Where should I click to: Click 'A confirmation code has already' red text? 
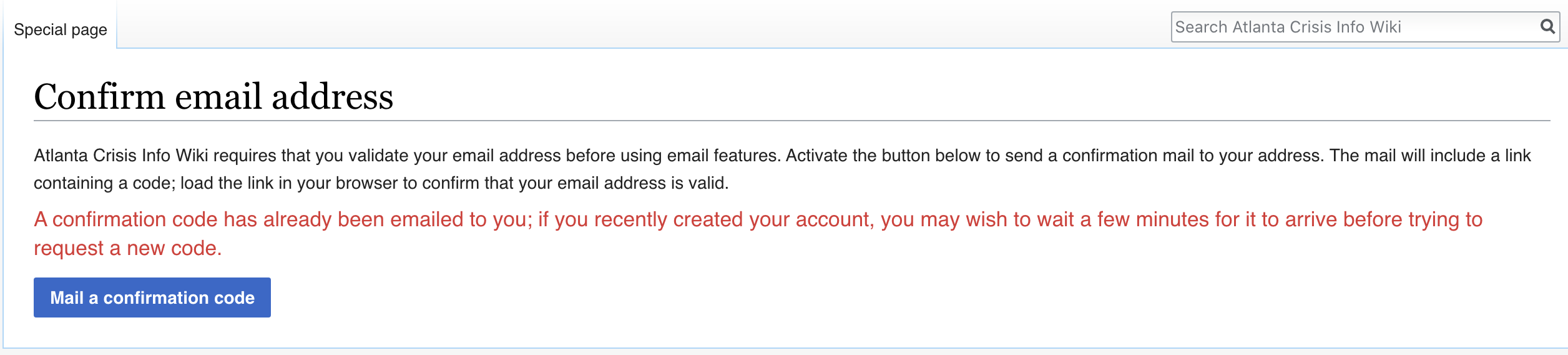click(x=184, y=219)
